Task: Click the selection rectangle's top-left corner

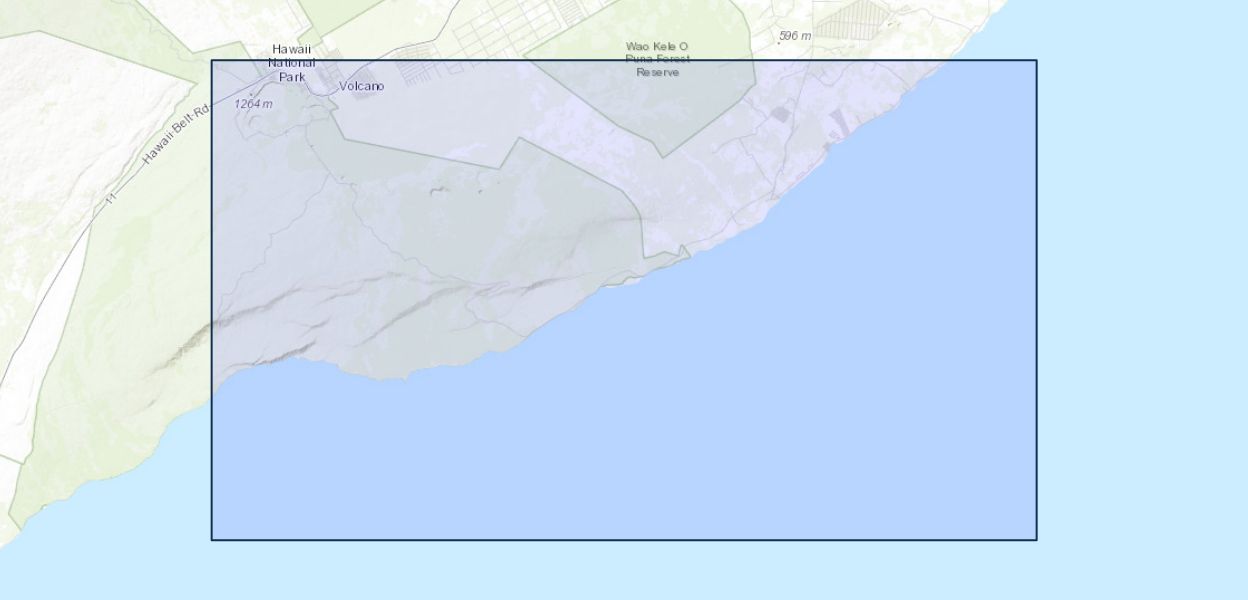Action: tap(212, 61)
